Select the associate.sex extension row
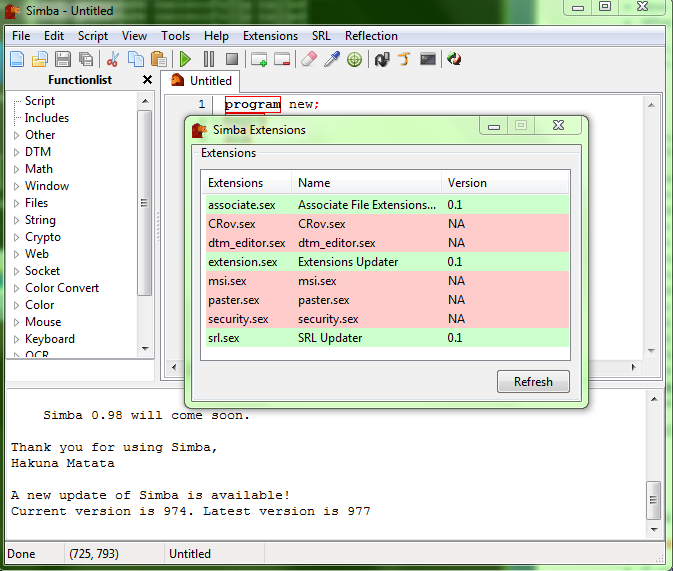The height and width of the screenshot is (571, 673). [387, 205]
